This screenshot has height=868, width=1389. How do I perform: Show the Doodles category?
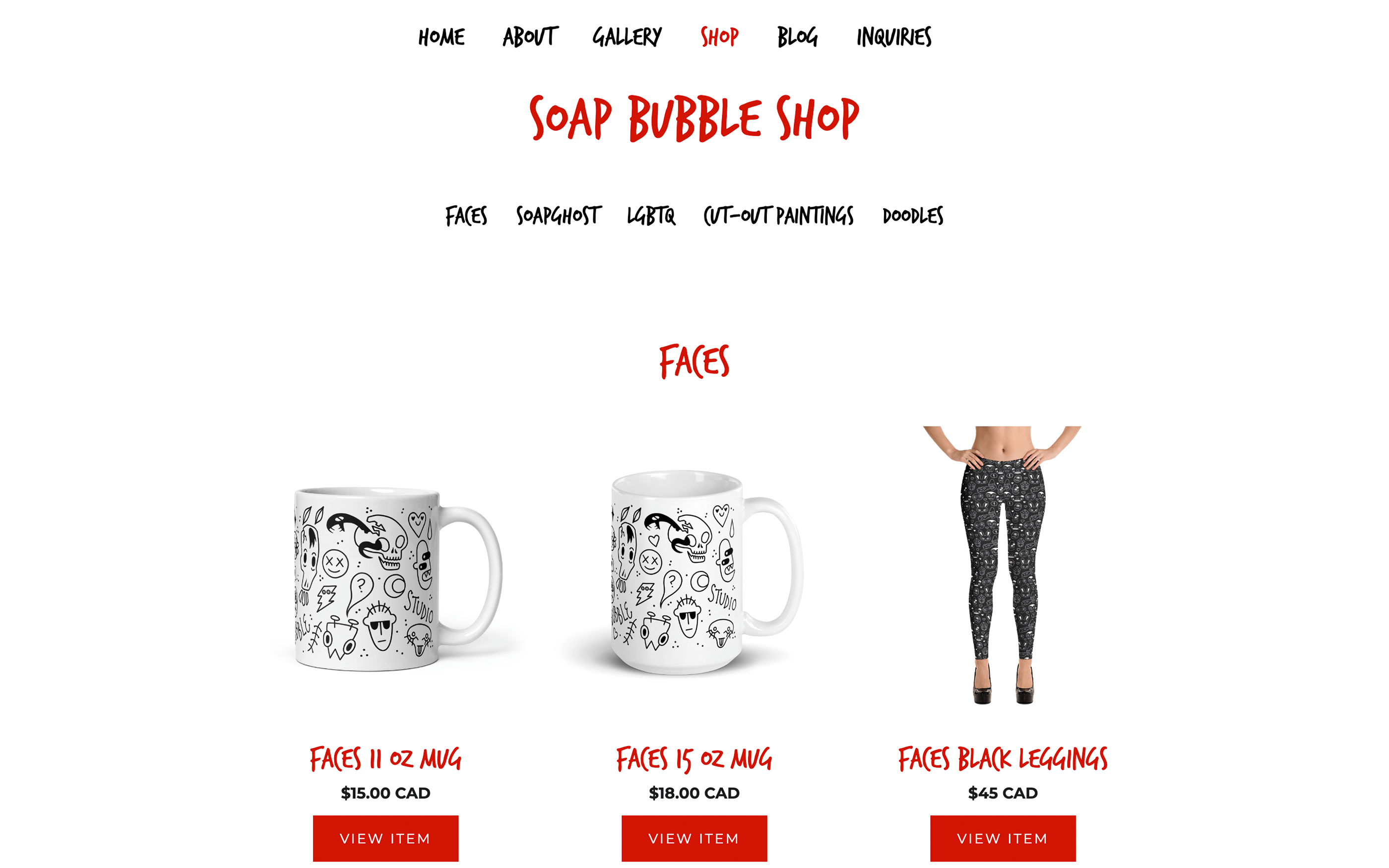click(913, 216)
